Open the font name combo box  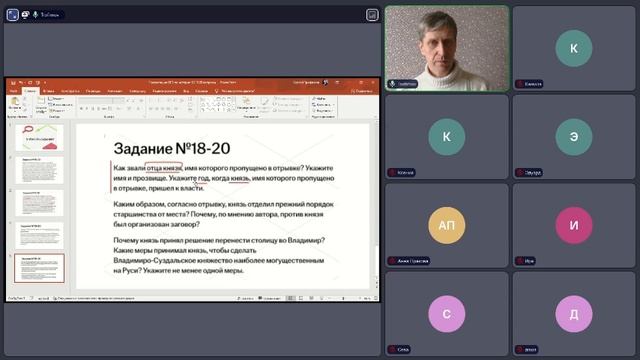pyautogui.click(x=95, y=100)
